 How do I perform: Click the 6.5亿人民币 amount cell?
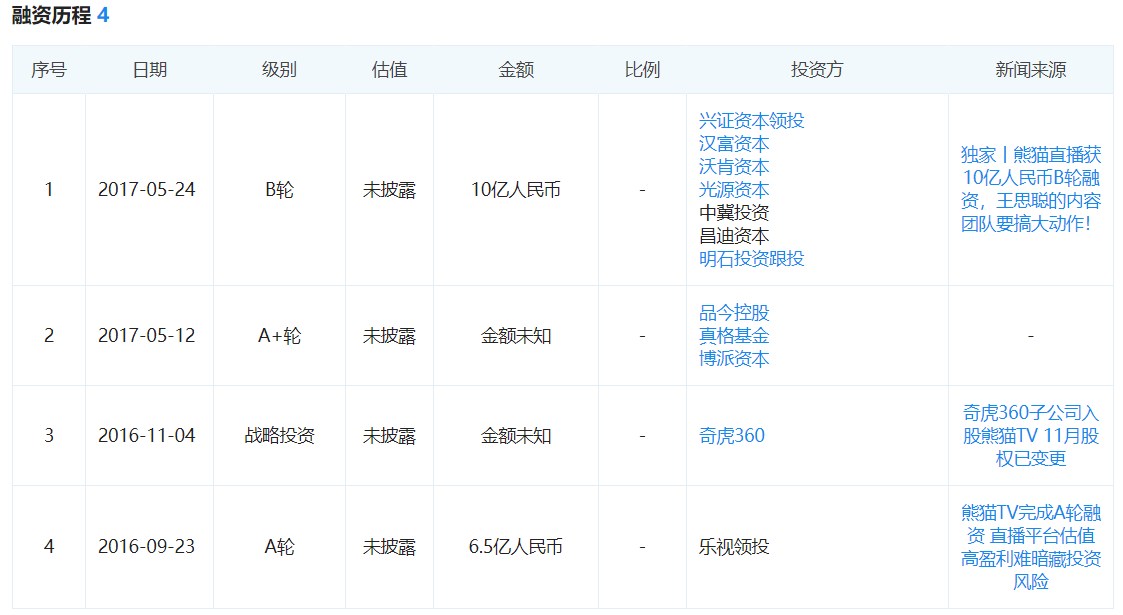[516, 547]
